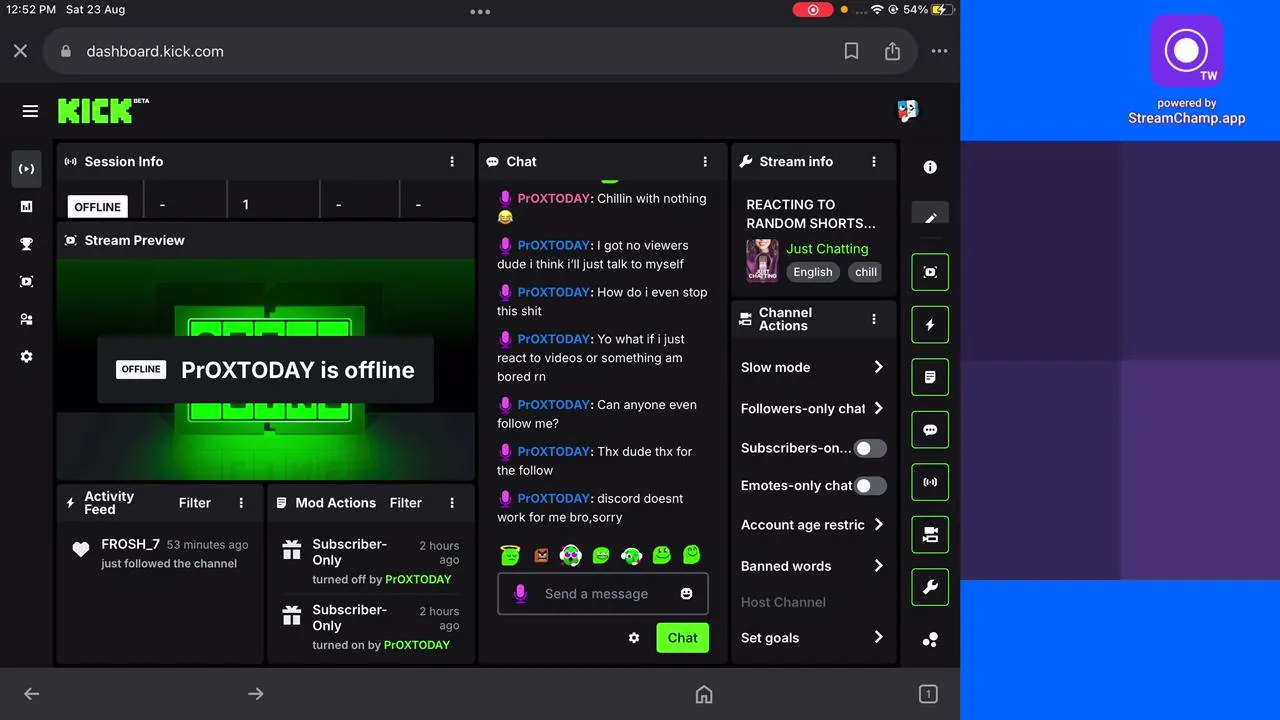Bookmark the page with bookmark icon

pyautogui.click(x=851, y=51)
